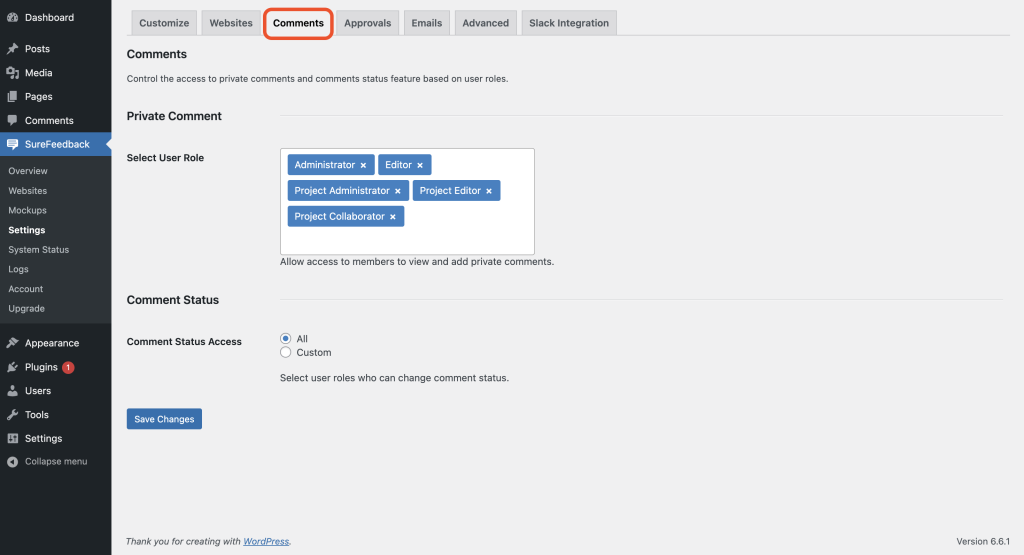Click the Collapse menu label
The image size is (1024, 555).
pyautogui.click(x=56, y=462)
